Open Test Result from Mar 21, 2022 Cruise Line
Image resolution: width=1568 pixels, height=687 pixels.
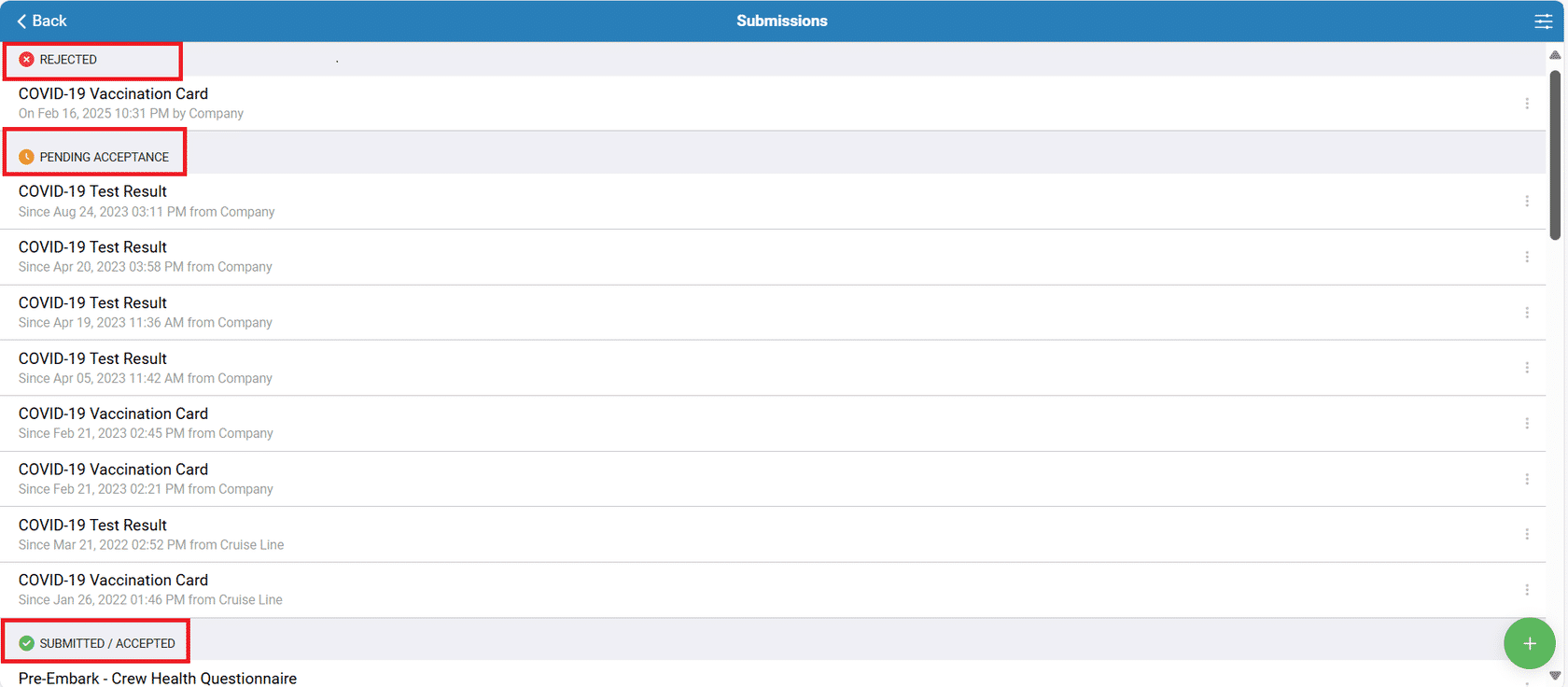coord(773,534)
